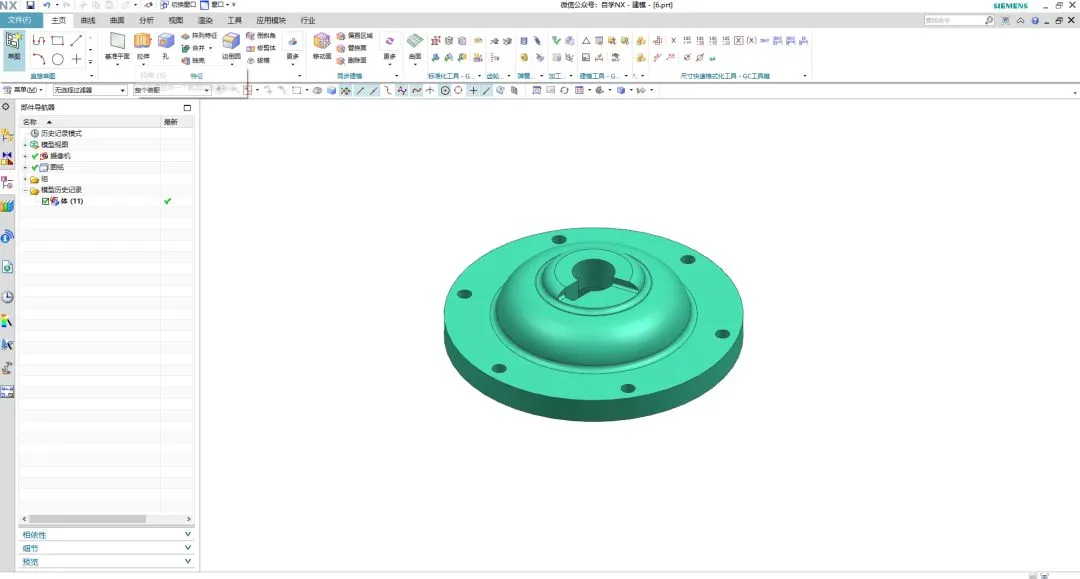Viewport: 1080px width, 579px height.
Task: Click the Replace Face (替换面) tool
Action: pos(352,48)
